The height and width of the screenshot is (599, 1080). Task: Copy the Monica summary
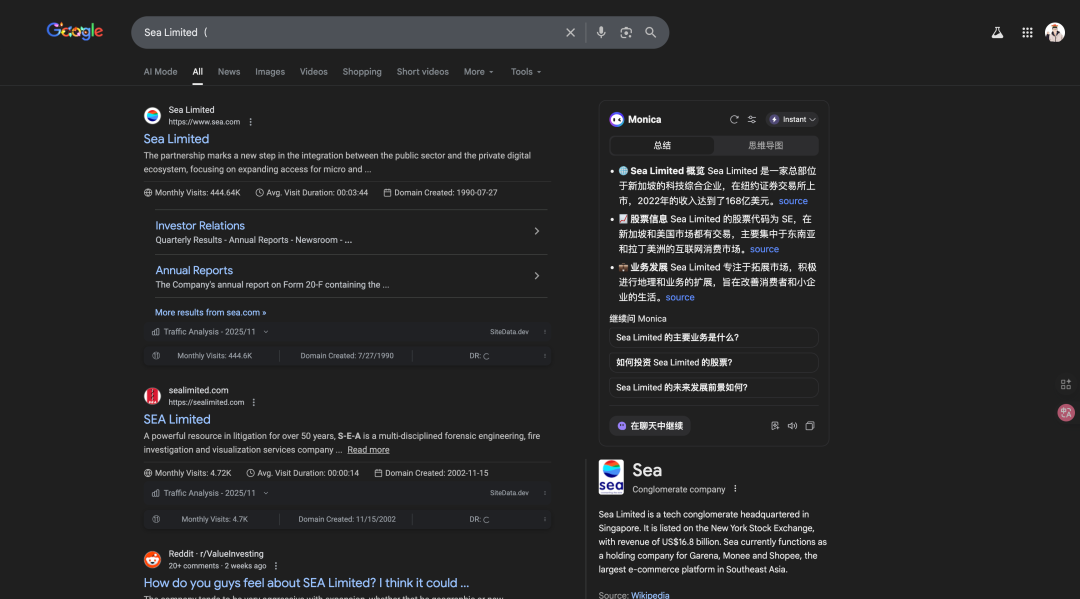coord(810,426)
